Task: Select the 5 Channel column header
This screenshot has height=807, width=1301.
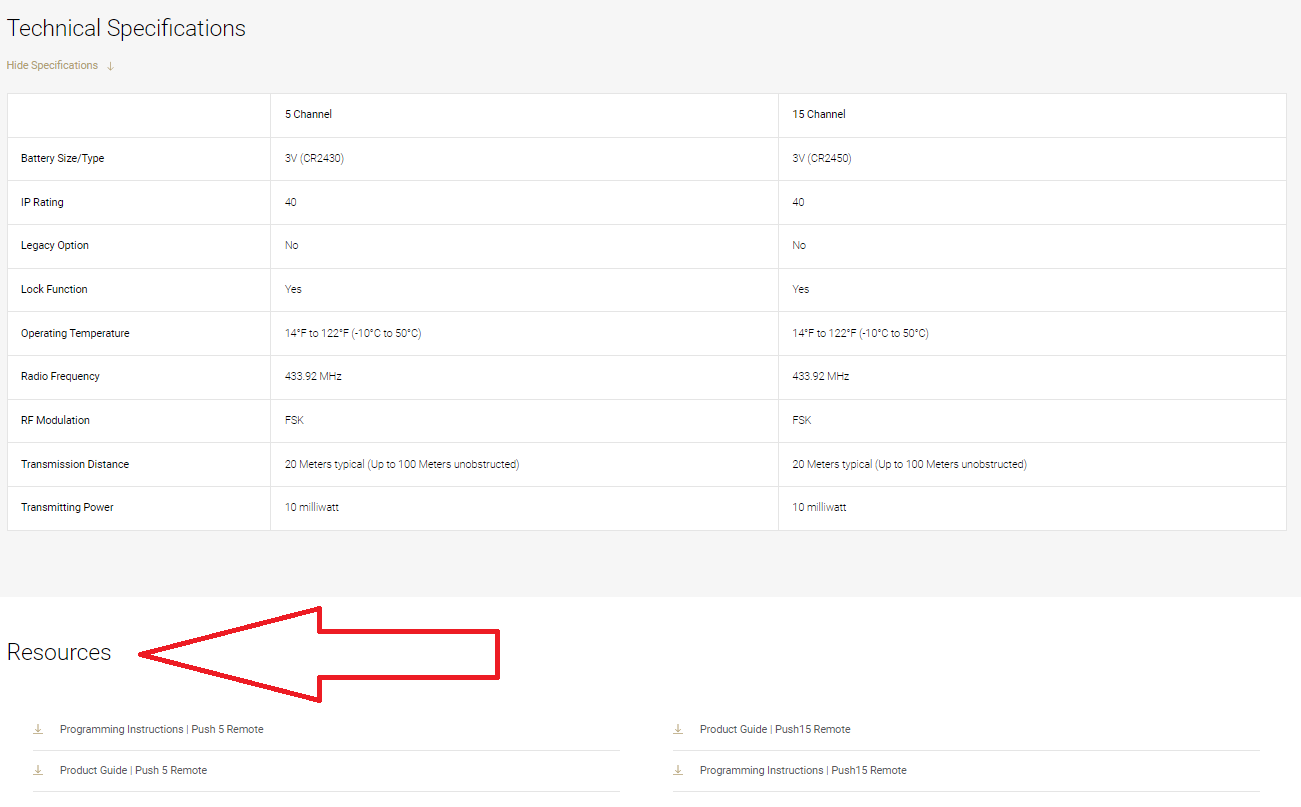Action: click(308, 114)
